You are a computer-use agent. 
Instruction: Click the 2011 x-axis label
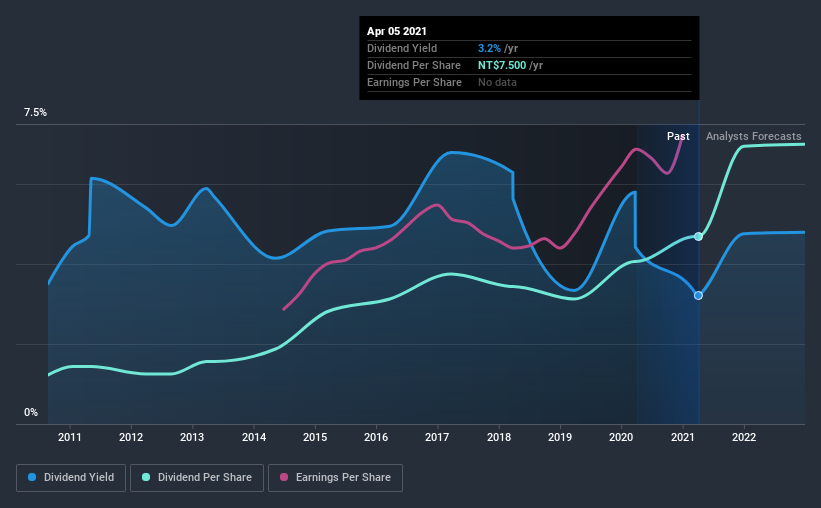(70, 437)
